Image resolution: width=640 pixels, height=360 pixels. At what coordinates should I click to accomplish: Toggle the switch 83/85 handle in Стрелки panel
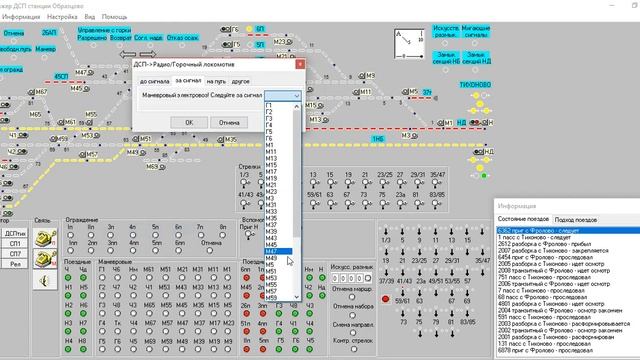click(x=436, y=203)
